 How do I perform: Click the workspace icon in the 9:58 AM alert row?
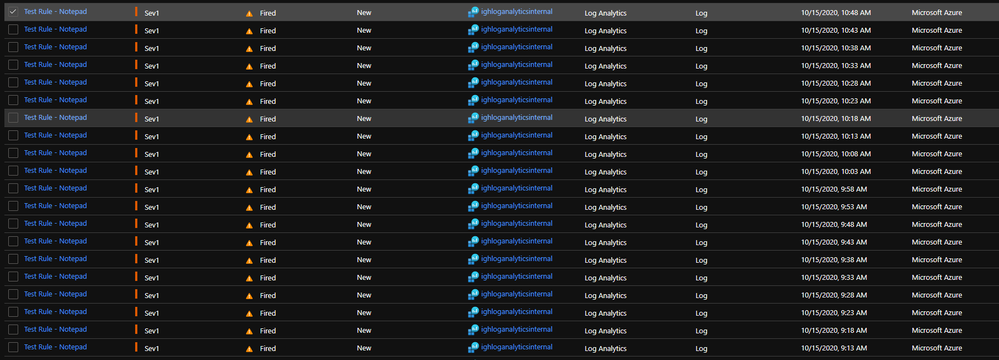coord(473,189)
